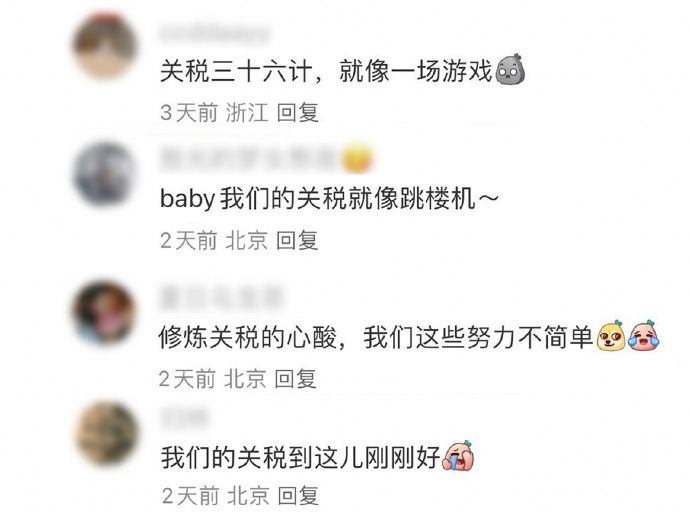Click the 回复 link under 关税三十六计 comment
Image resolution: width=690 pixels, height=512 pixels.
point(297,113)
